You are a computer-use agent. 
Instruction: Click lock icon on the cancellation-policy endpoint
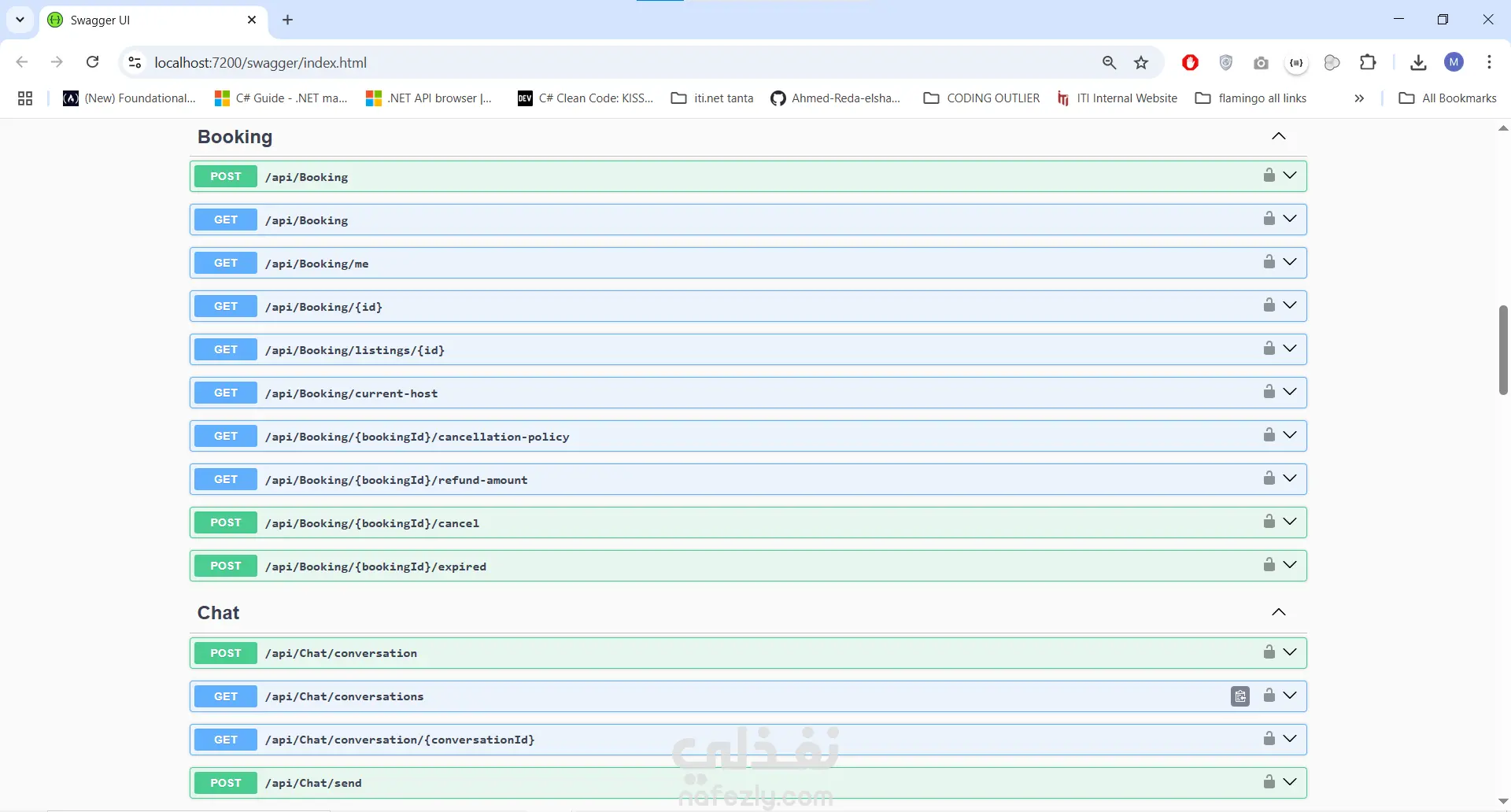pos(1269,435)
